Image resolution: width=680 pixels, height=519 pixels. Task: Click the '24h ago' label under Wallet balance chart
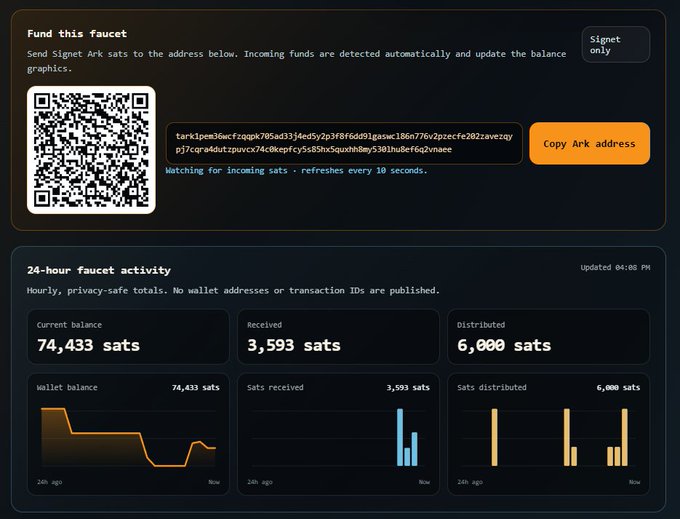tap(49, 482)
